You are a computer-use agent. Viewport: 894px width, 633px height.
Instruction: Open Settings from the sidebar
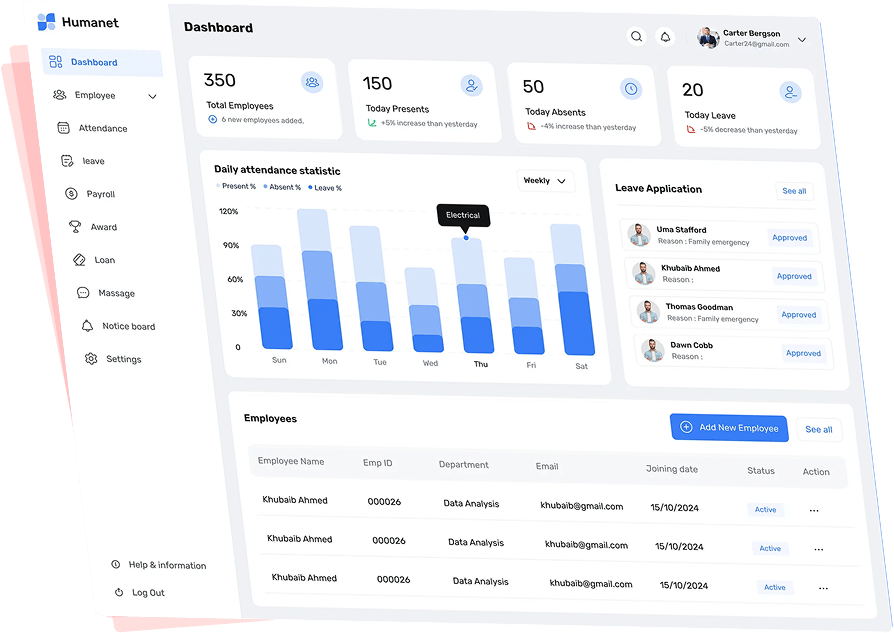click(x=123, y=359)
